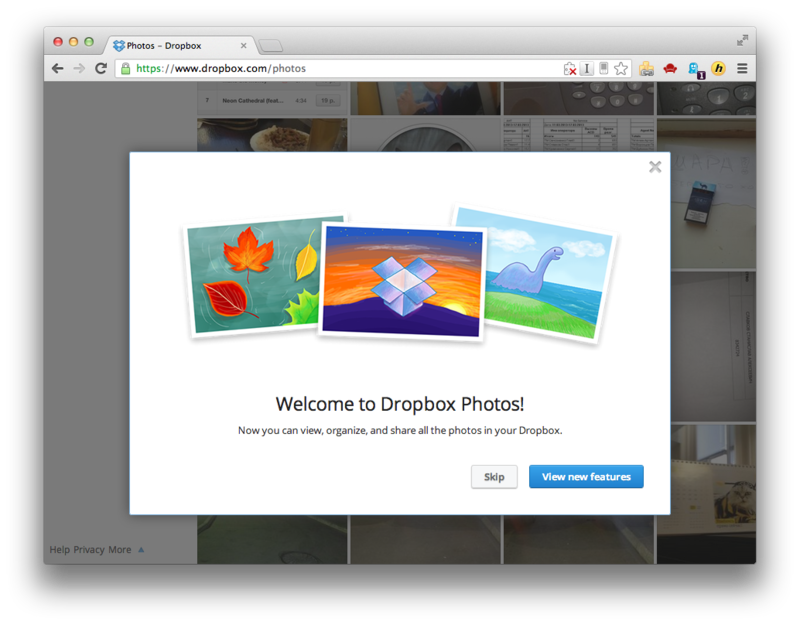Click the blocked plugin puzzle-piece icon
The image size is (800, 625).
point(572,68)
